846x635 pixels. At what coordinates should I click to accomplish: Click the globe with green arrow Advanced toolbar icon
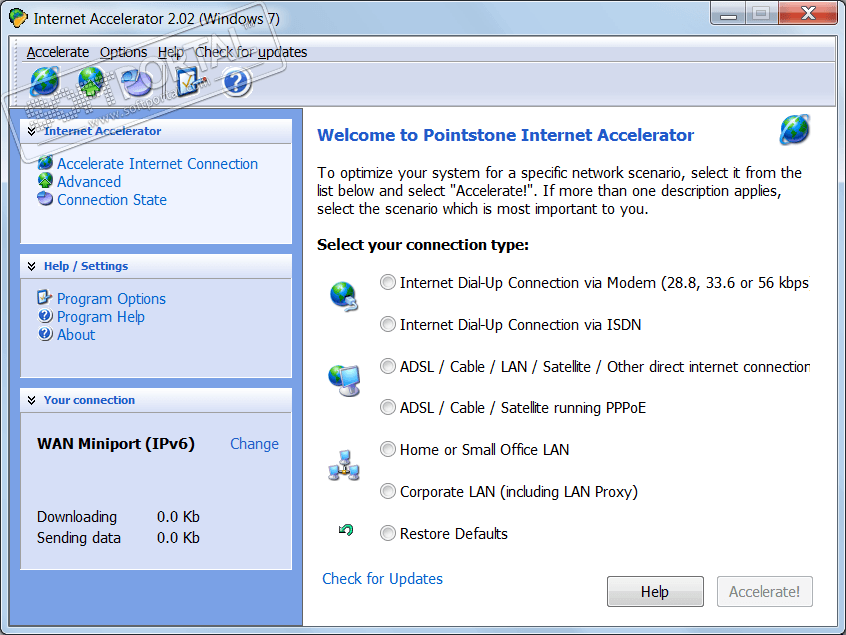[91, 81]
